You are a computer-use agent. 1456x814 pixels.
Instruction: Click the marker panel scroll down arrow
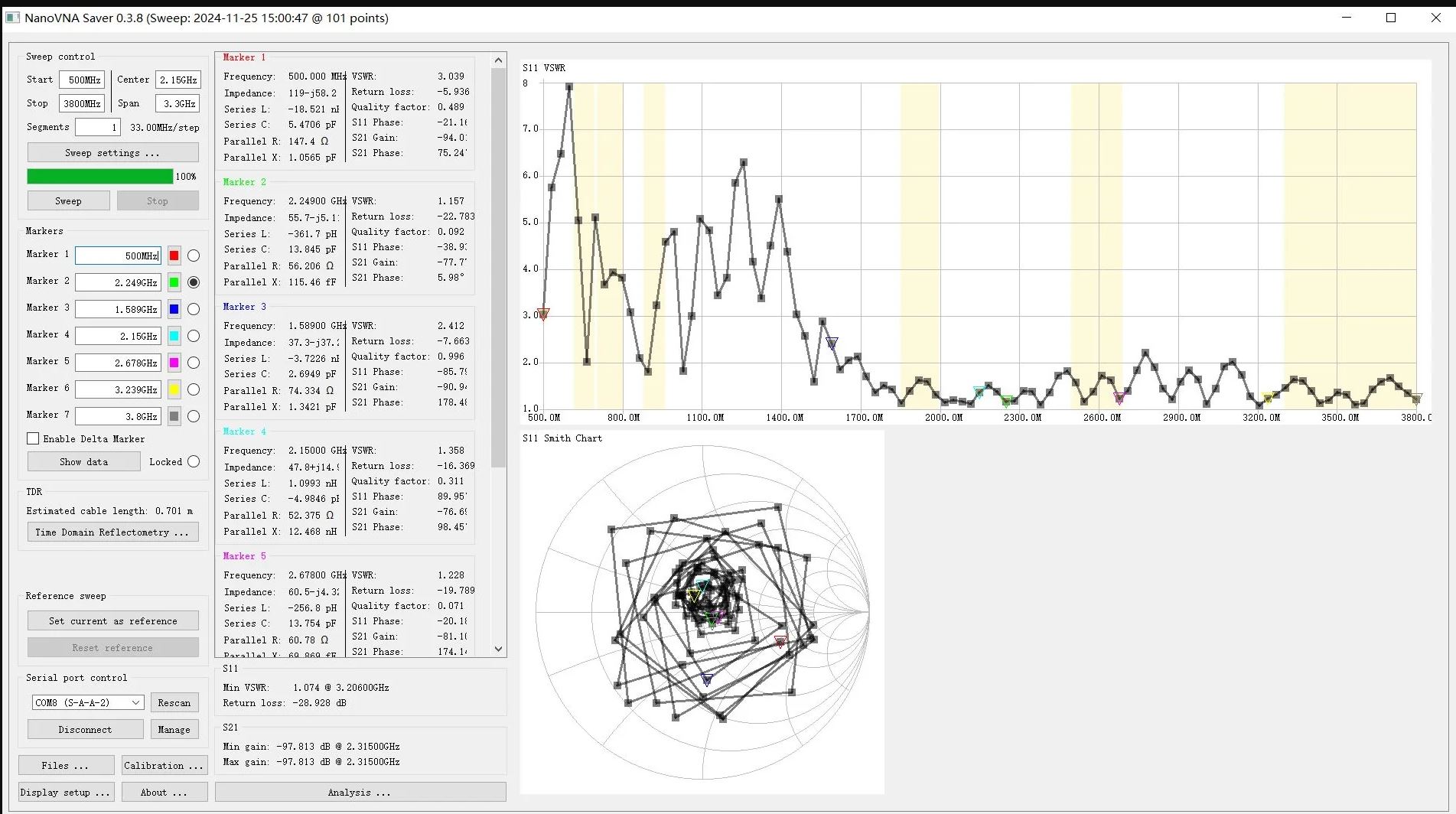tap(499, 649)
